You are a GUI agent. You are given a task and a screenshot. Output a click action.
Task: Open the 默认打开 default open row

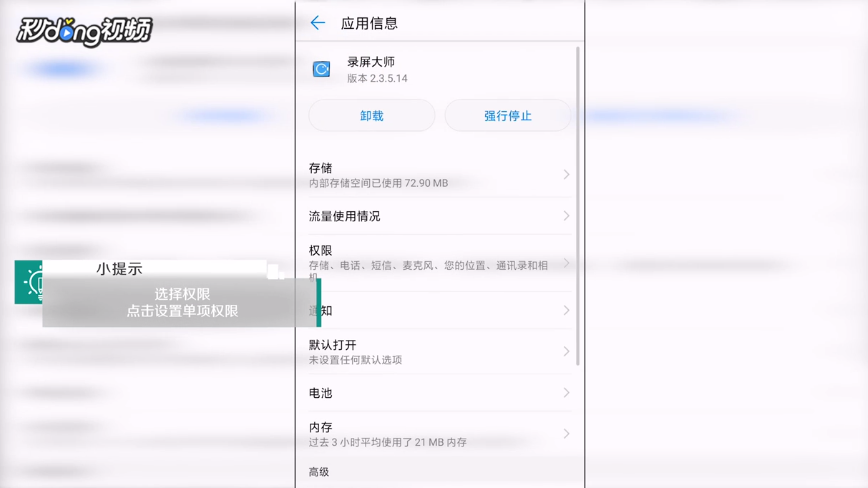440,352
